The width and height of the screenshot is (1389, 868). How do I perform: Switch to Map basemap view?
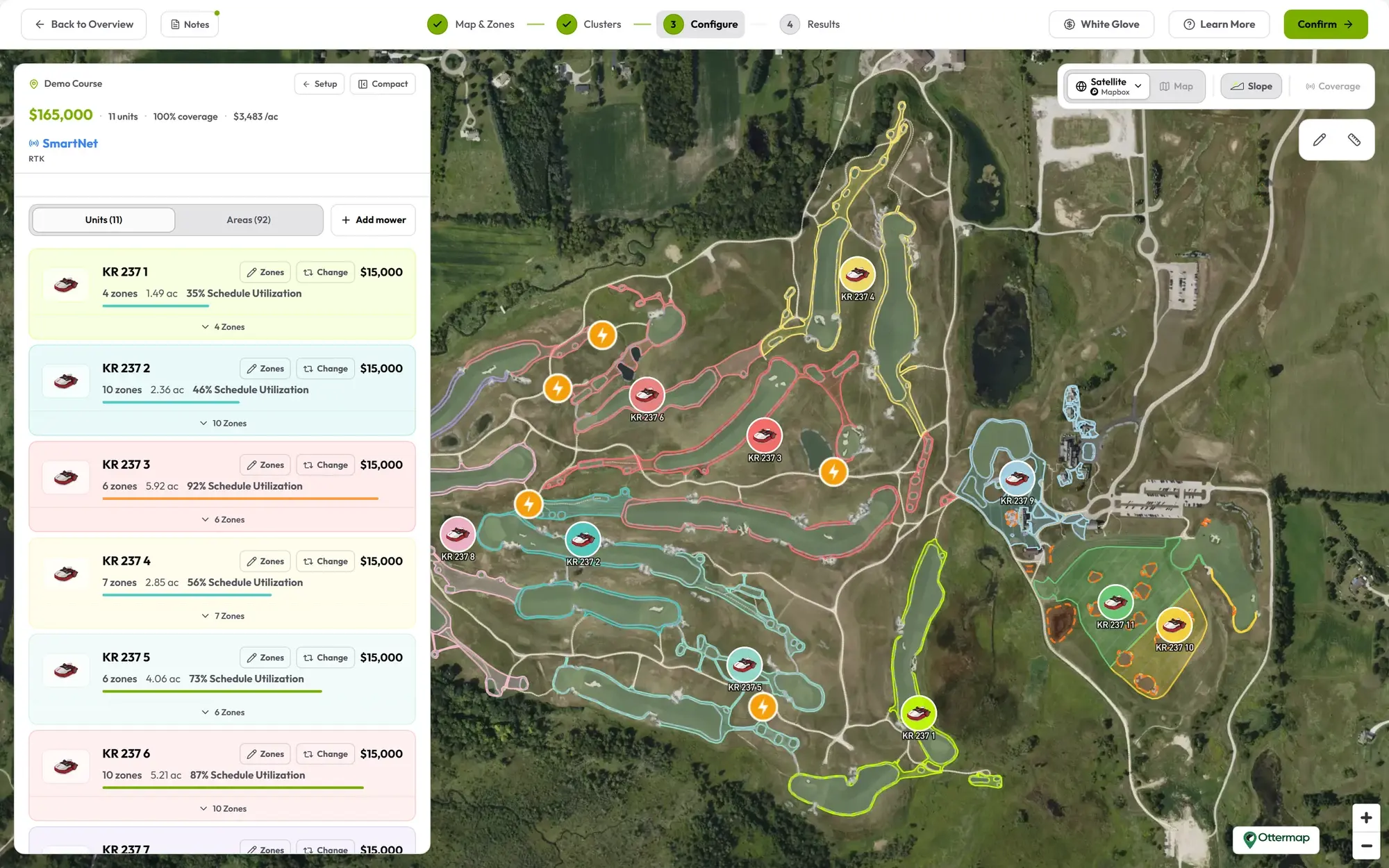[1176, 86]
